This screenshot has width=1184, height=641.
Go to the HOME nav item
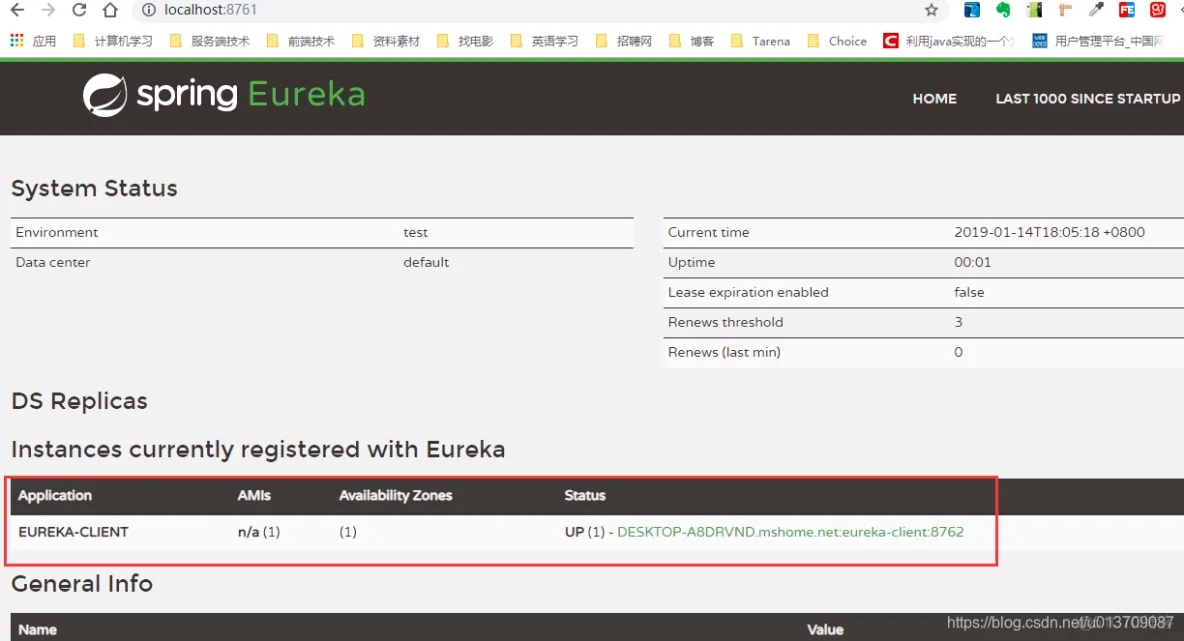pos(934,99)
